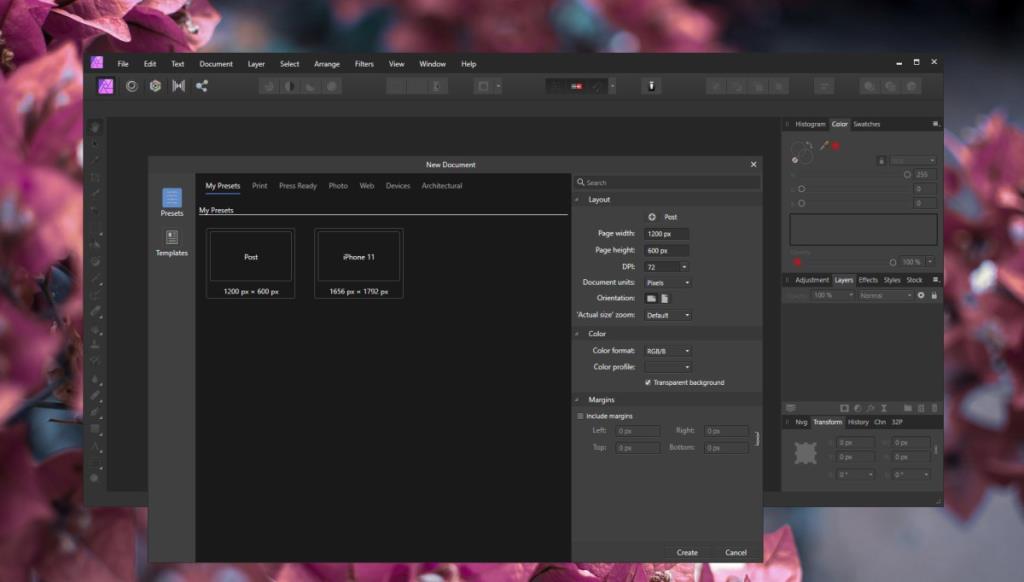
Task: Set portrait orientation
Action: (x=666, y=298)
